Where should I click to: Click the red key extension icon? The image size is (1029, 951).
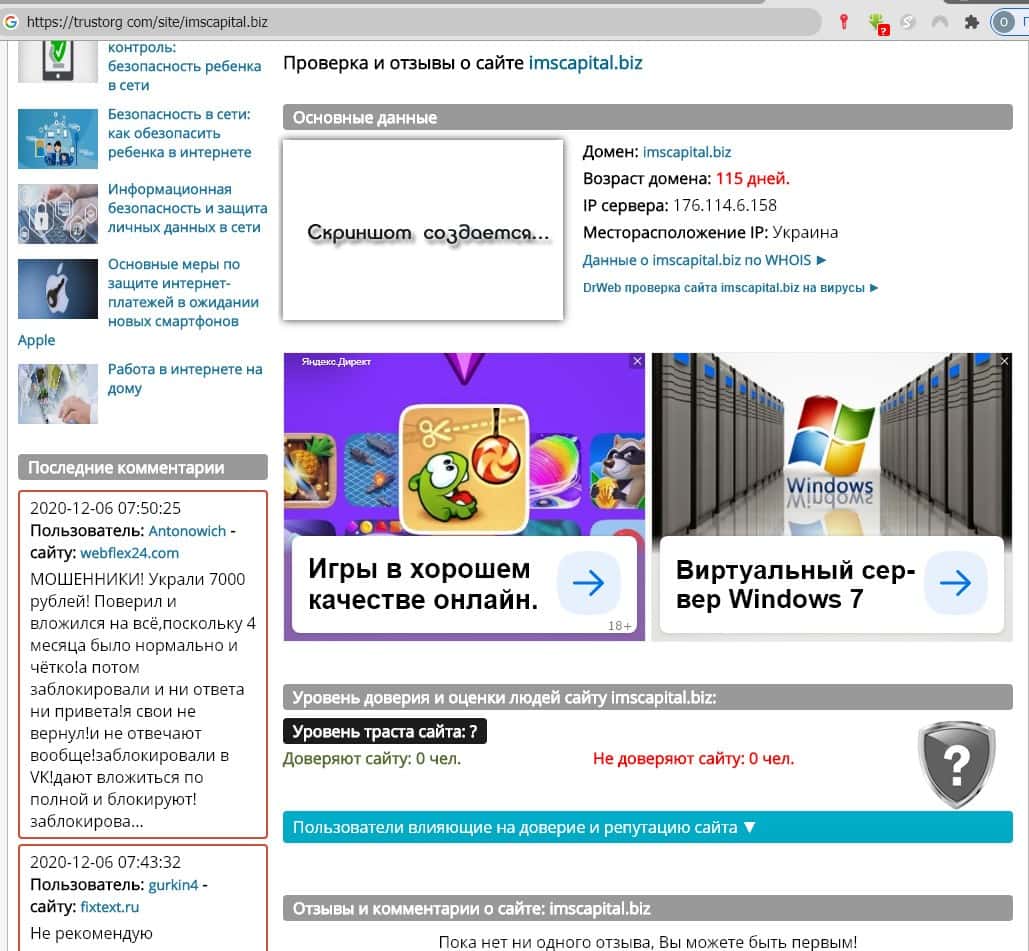point(844,22)
